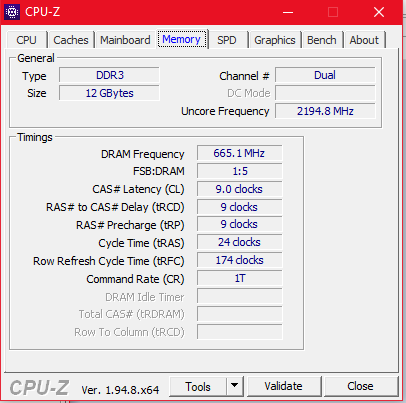Close the window using the X icon
Image resolution: width=406 pixels, height=403 pixels.
pos(379,12)
